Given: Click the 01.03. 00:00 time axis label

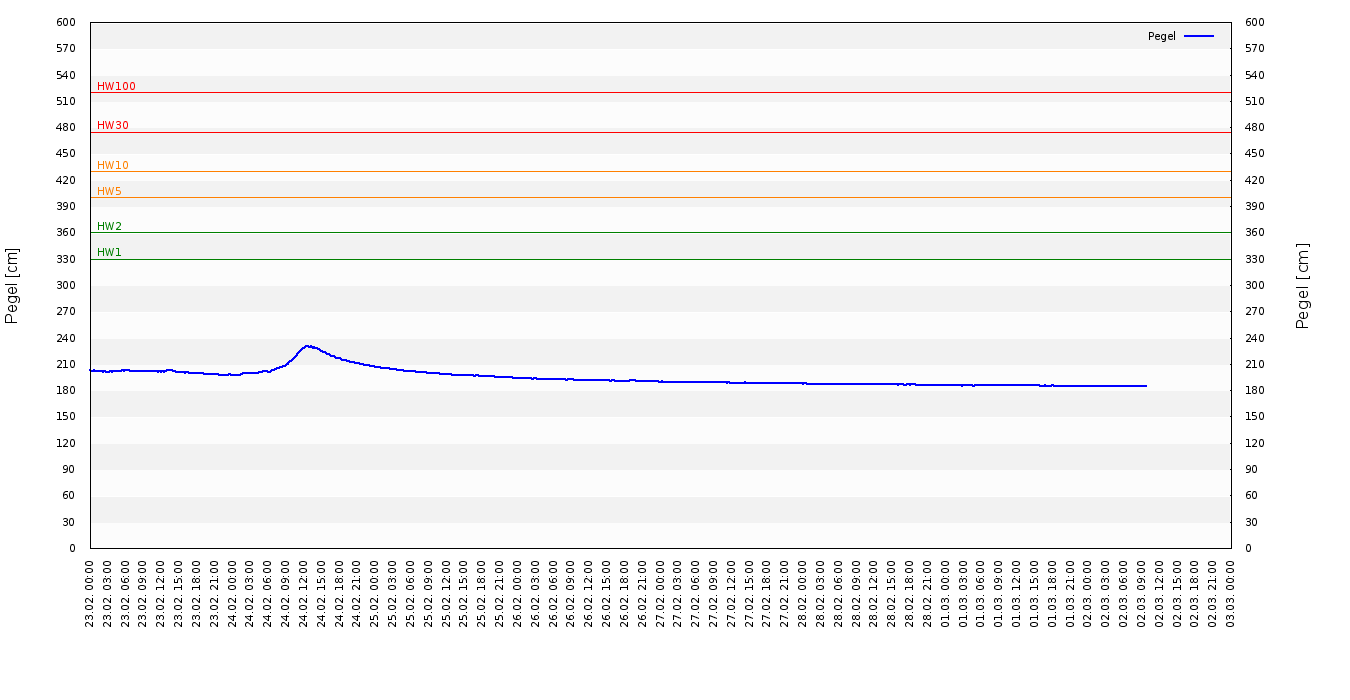Looking at the screenshot, I should [x=946, y=594].
